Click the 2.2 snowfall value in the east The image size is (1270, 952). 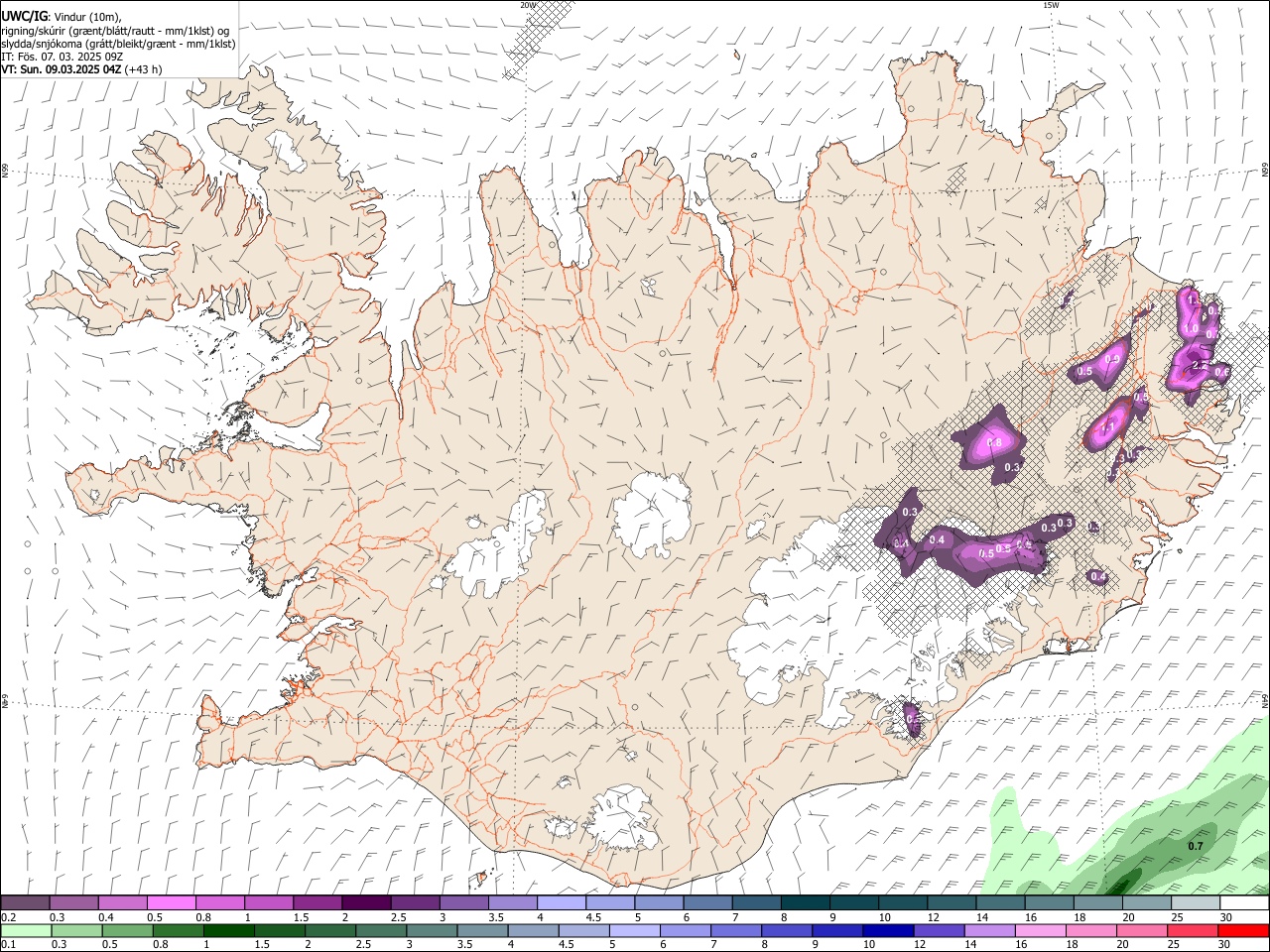(1199, 366)
